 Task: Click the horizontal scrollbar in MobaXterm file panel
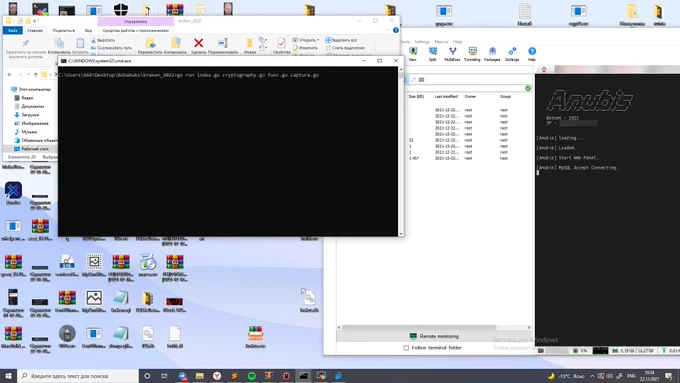(x=420, y=327)
